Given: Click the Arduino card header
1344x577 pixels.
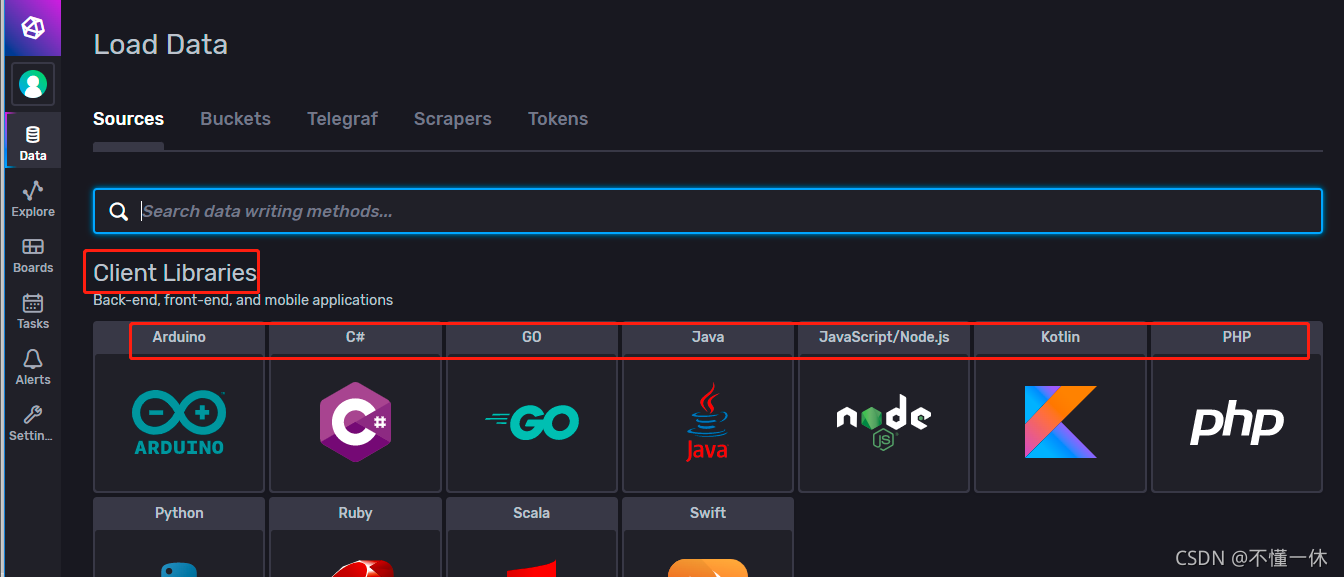Looking at the screenshot, I should 179,337.
